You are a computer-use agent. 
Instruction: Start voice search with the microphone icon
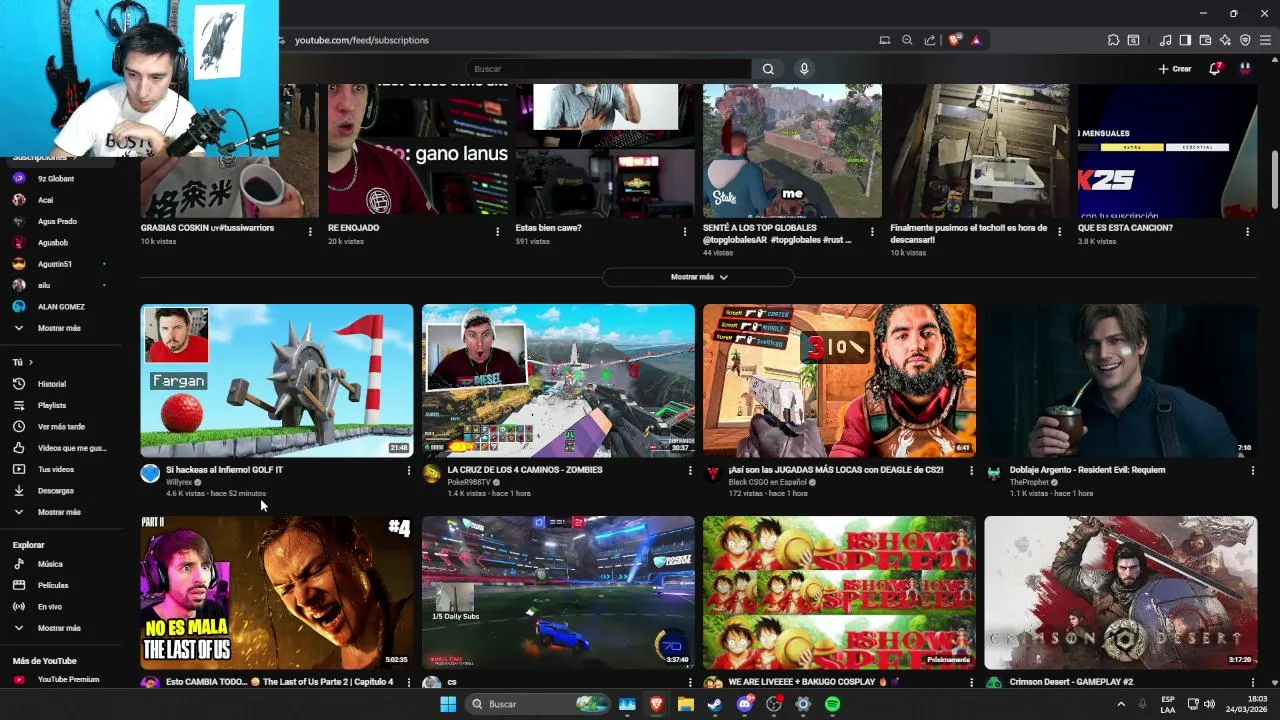[803, 69]
